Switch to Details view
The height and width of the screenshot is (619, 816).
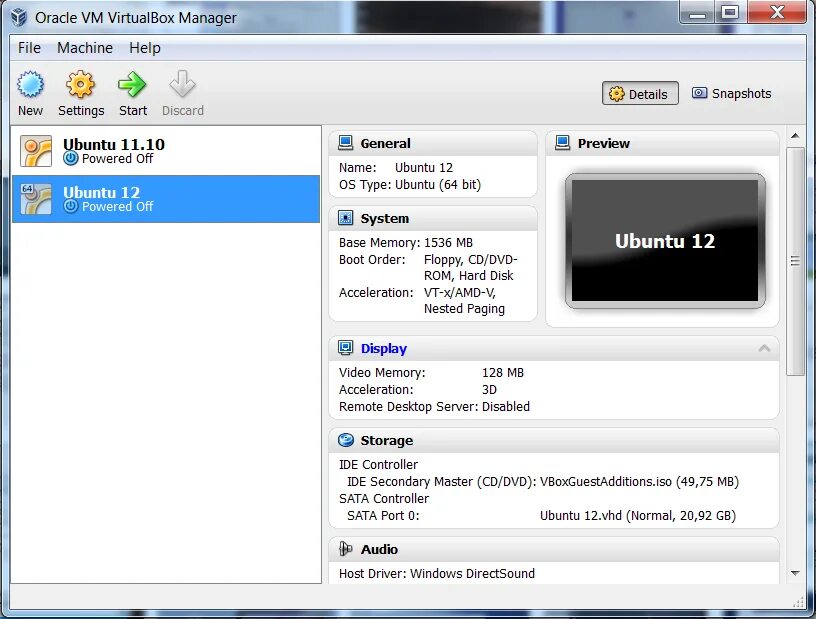pyautogui.click(x=640, y=94)
